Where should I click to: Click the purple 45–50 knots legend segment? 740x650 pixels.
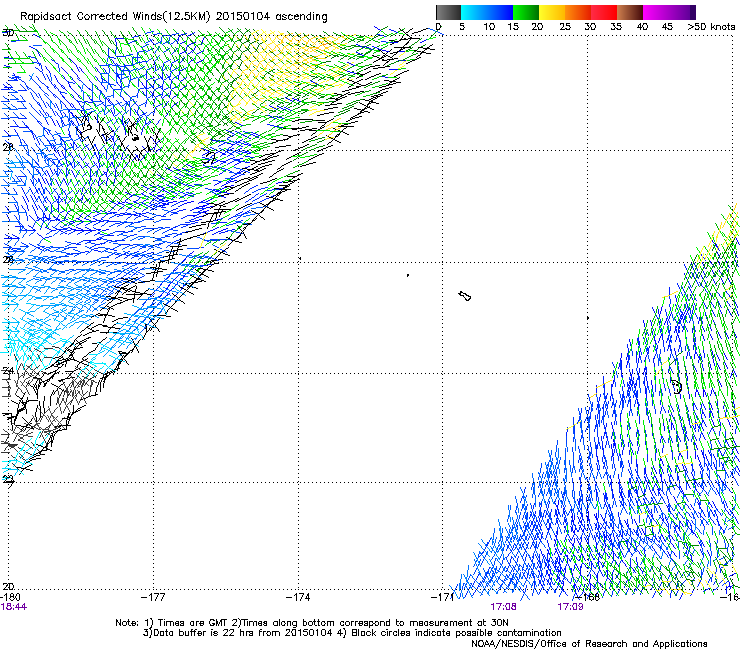(682, 12)
